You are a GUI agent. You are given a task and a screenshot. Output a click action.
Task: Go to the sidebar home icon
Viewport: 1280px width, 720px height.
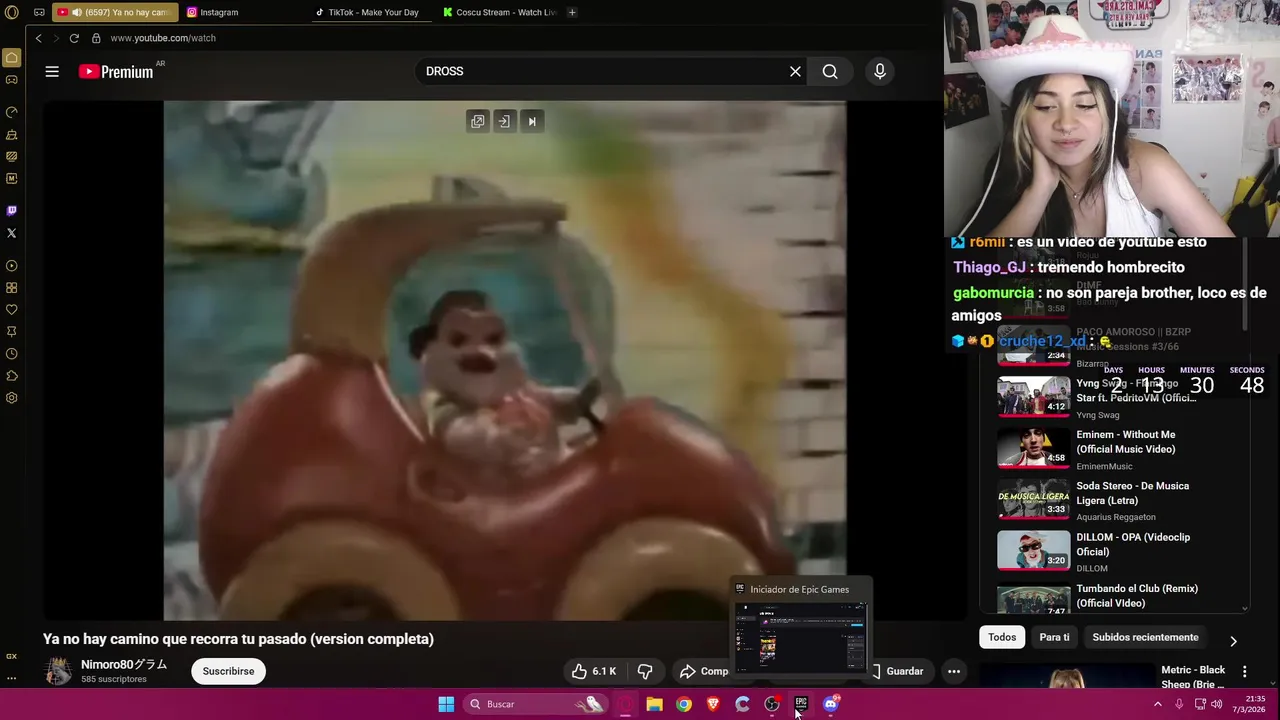pyautogui.click(x=11, y=57)
